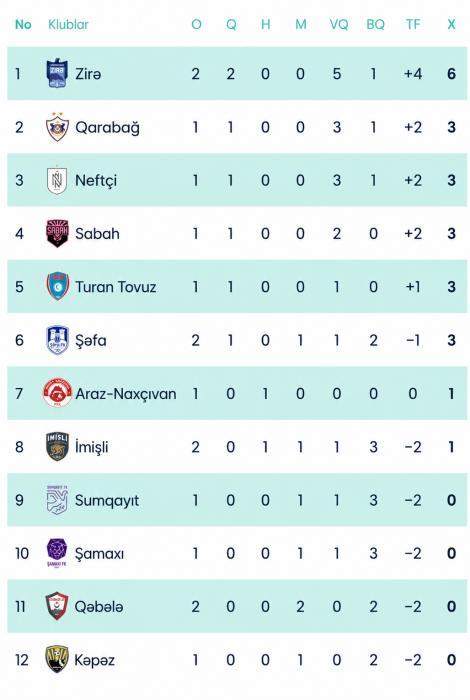The image size is (470, 700).
Task: Click the Sumqayıt club logo
Action: (57, 500)
